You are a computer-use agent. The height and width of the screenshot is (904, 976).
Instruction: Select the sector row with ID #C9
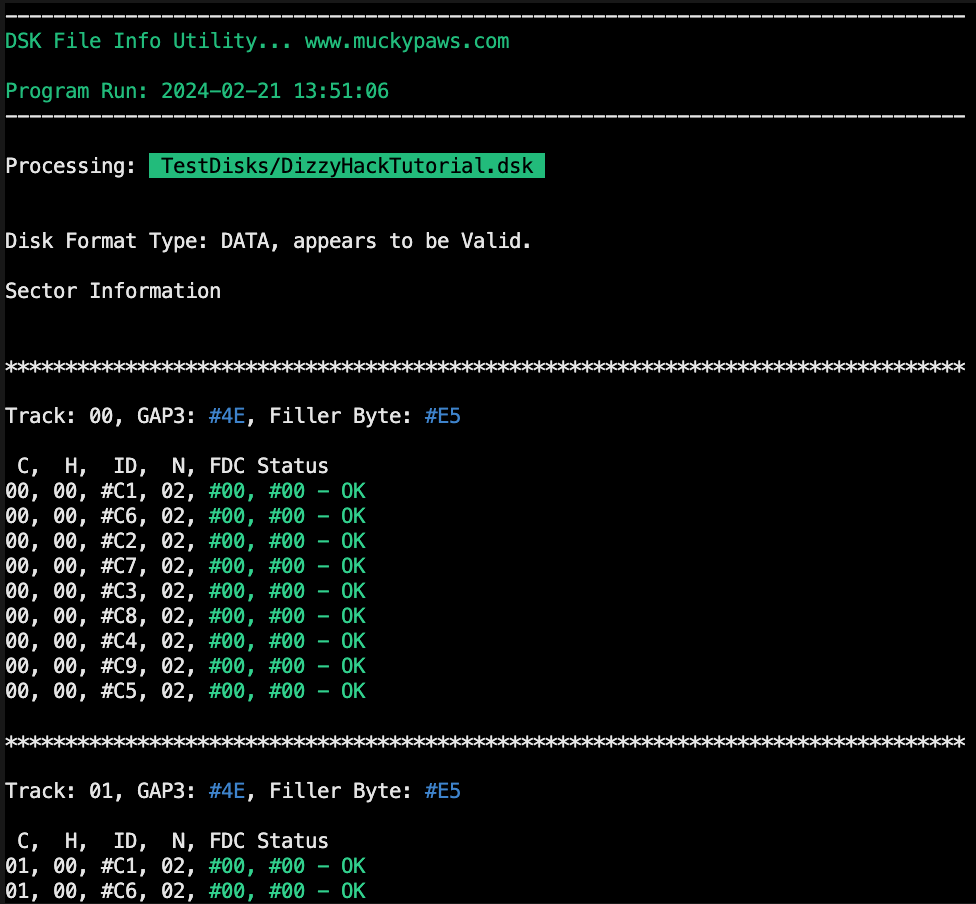(x=185, y=665)
